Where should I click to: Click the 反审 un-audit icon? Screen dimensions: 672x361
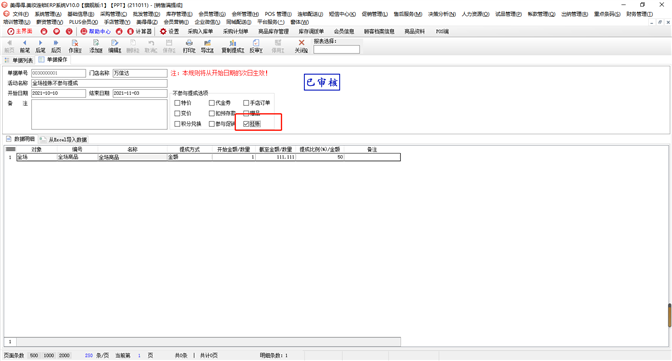pyautogui.click(x=256, y=43)
